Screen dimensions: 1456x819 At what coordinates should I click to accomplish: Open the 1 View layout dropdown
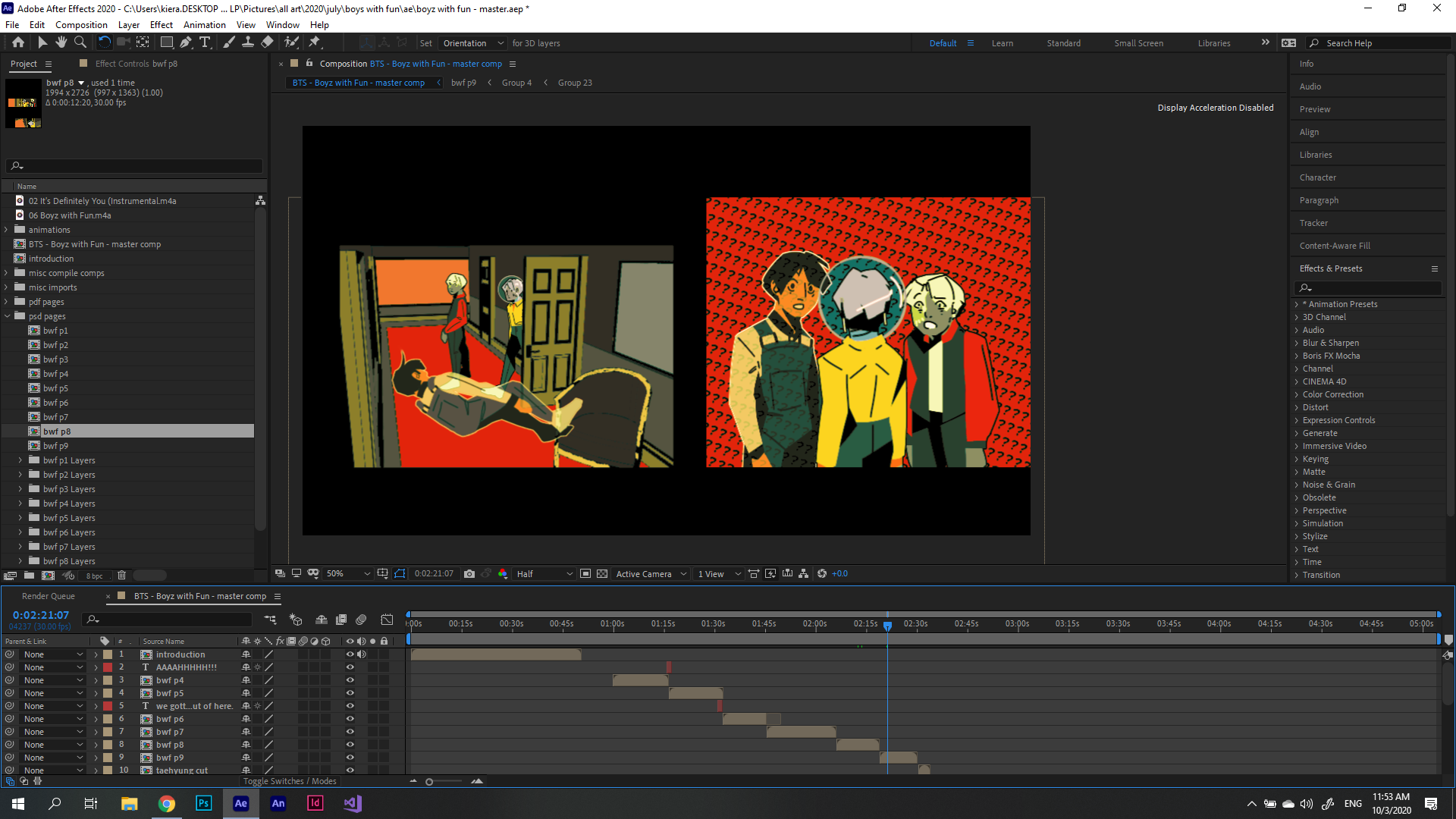(x=719, y=574)
